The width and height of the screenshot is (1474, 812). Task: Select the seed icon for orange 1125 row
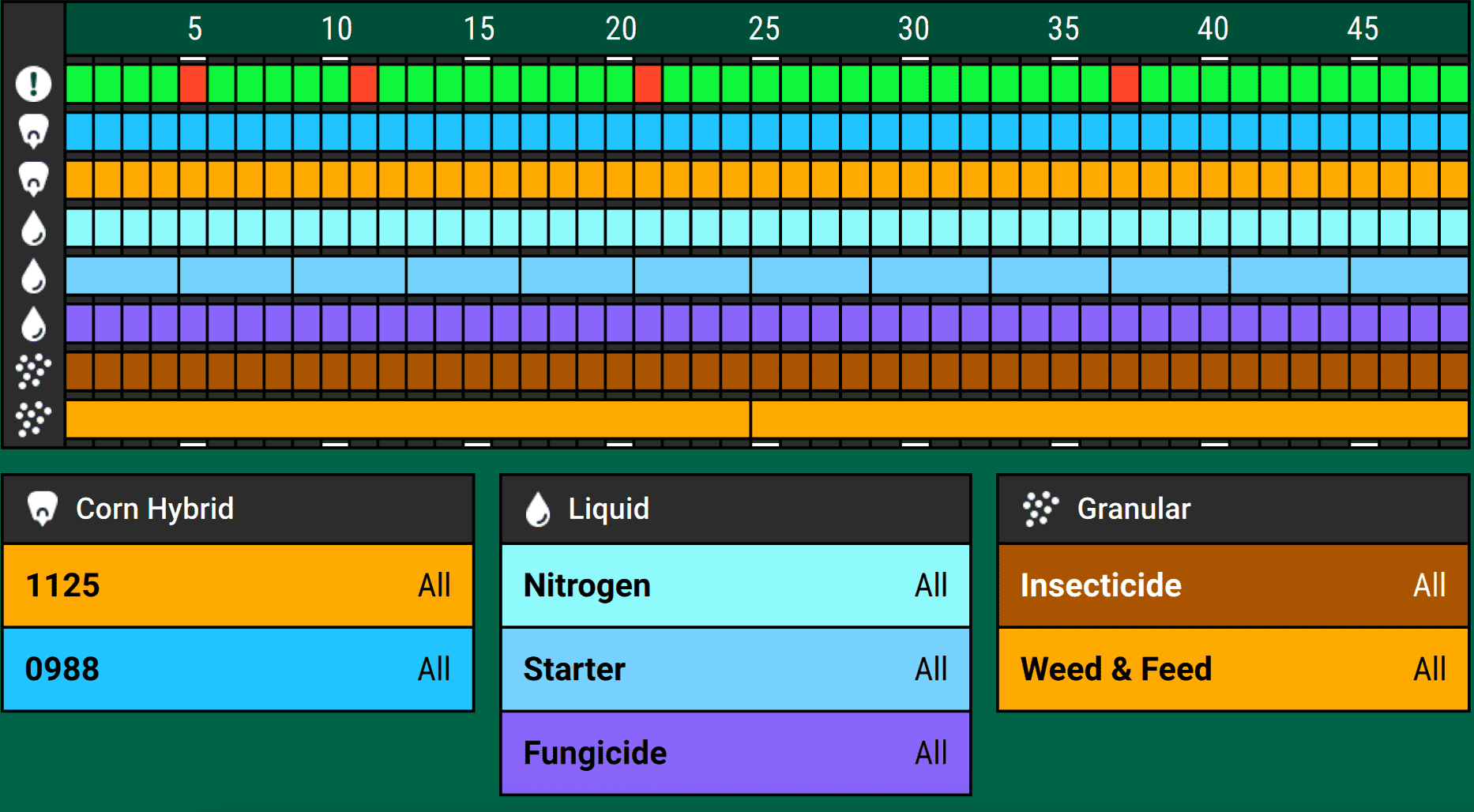33,180
